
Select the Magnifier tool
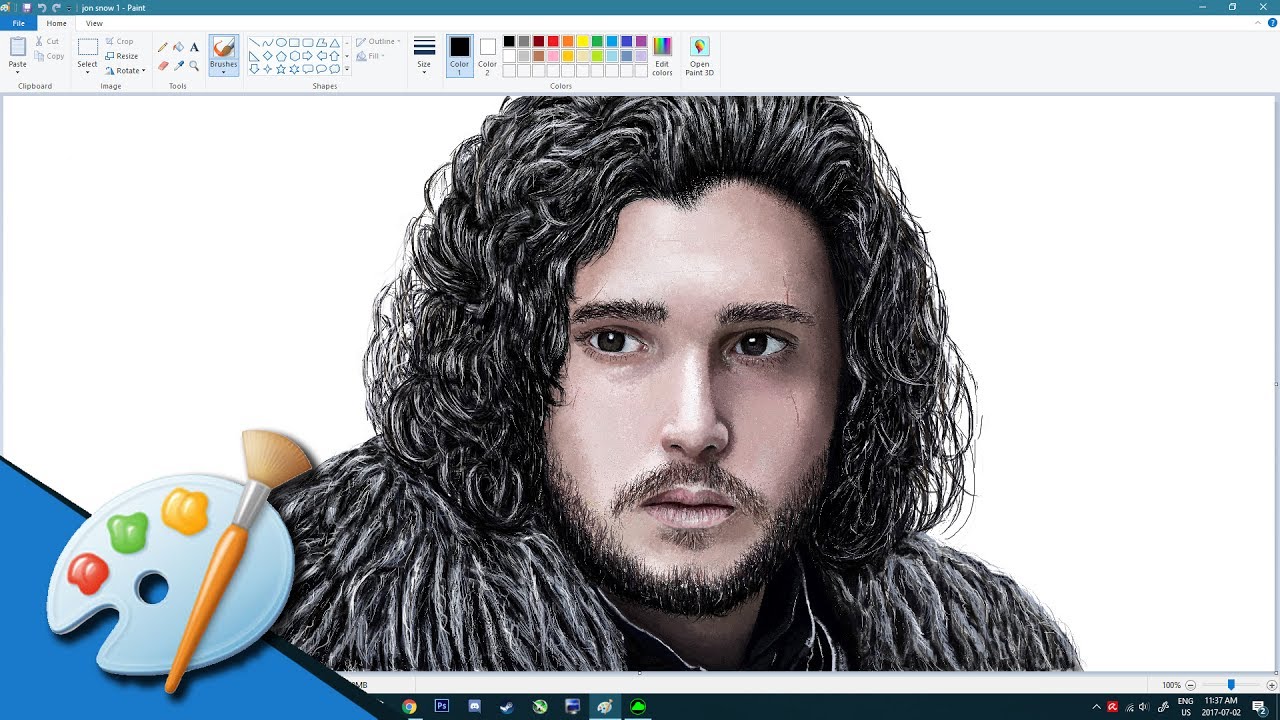tap(194, 66)
